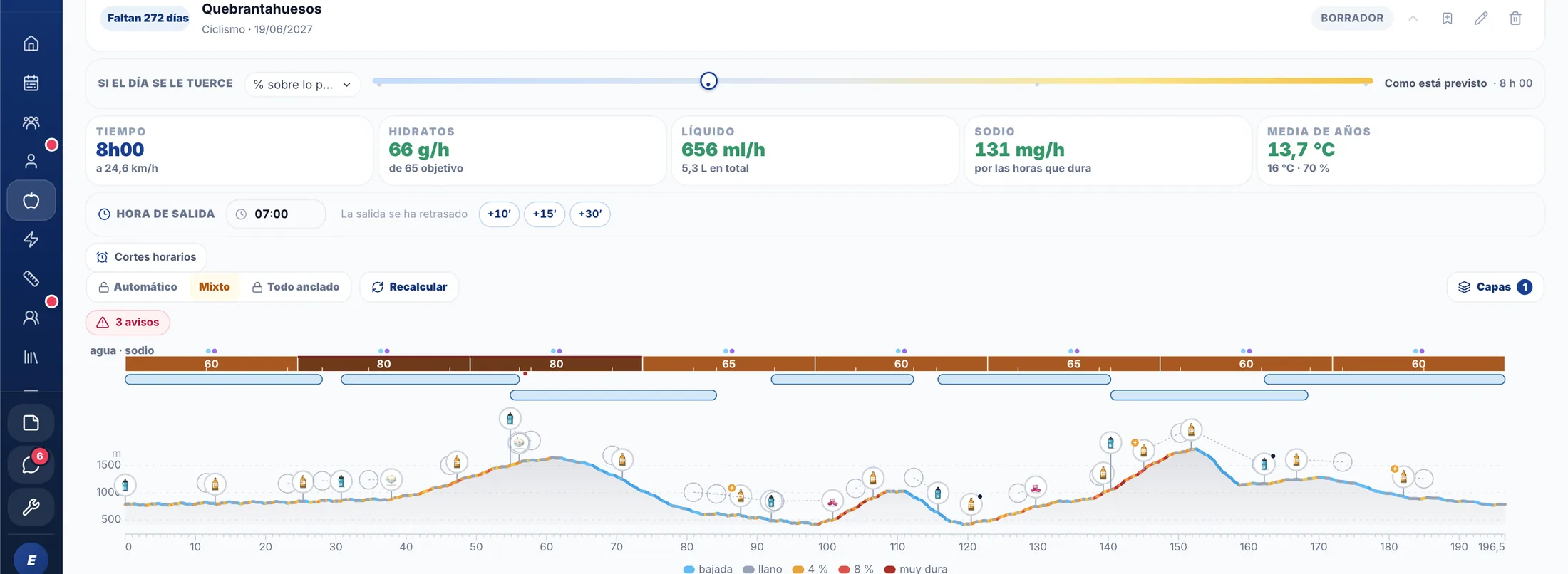
Task: Click the user avatar E
Action: (x=31, y=560)
